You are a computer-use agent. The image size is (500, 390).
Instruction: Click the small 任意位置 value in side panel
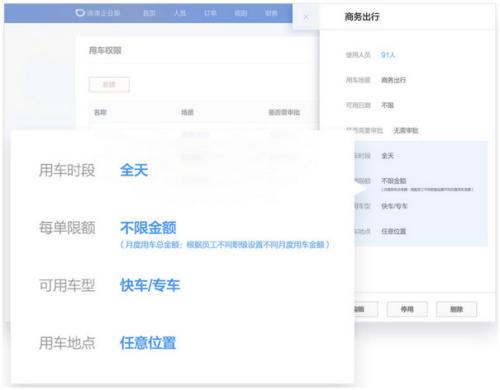[393, 231]
